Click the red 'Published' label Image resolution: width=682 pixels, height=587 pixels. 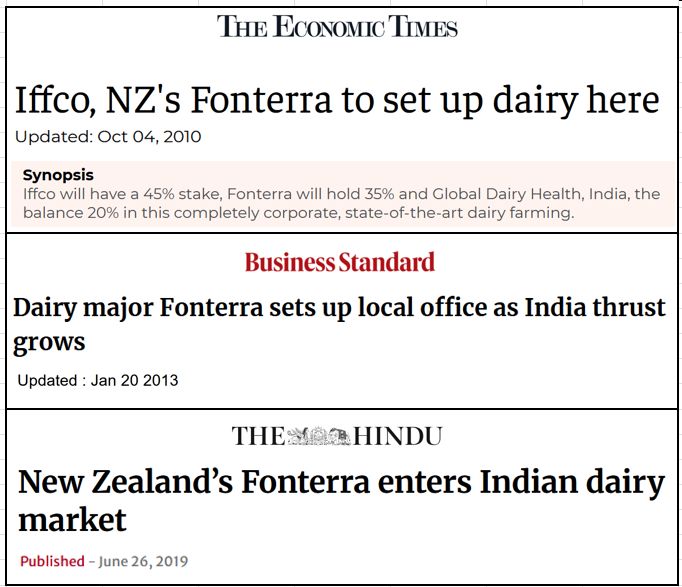[52, 561]
